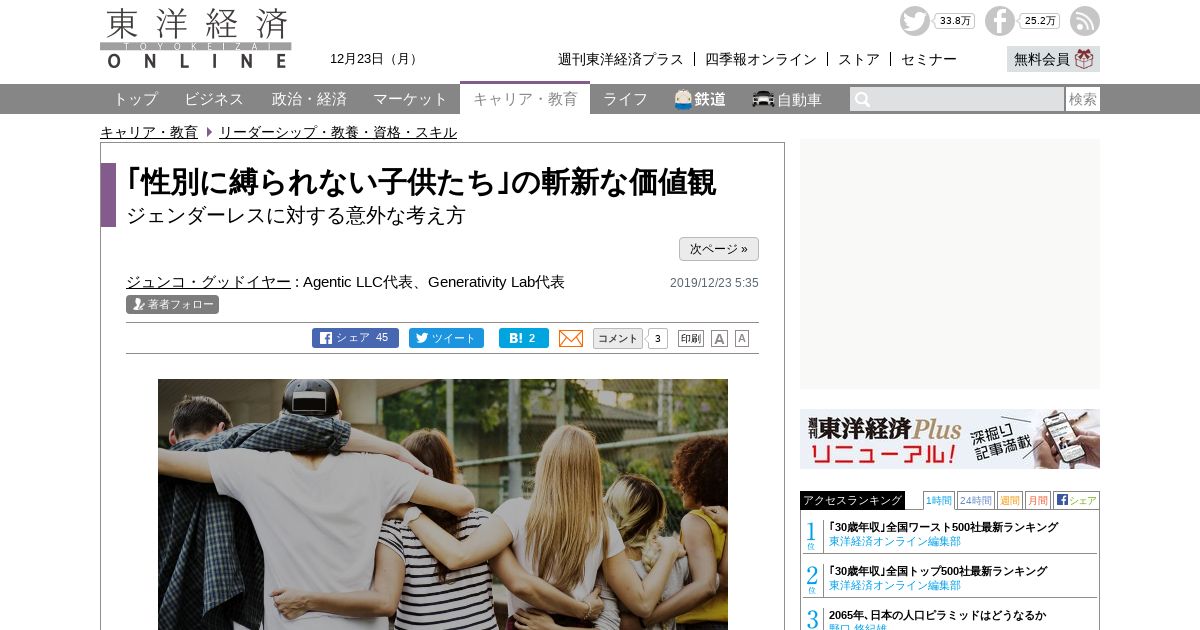Open ranked article 全国ワースト500社最新ランキング
1200x630 pixels.
[943, 527]
